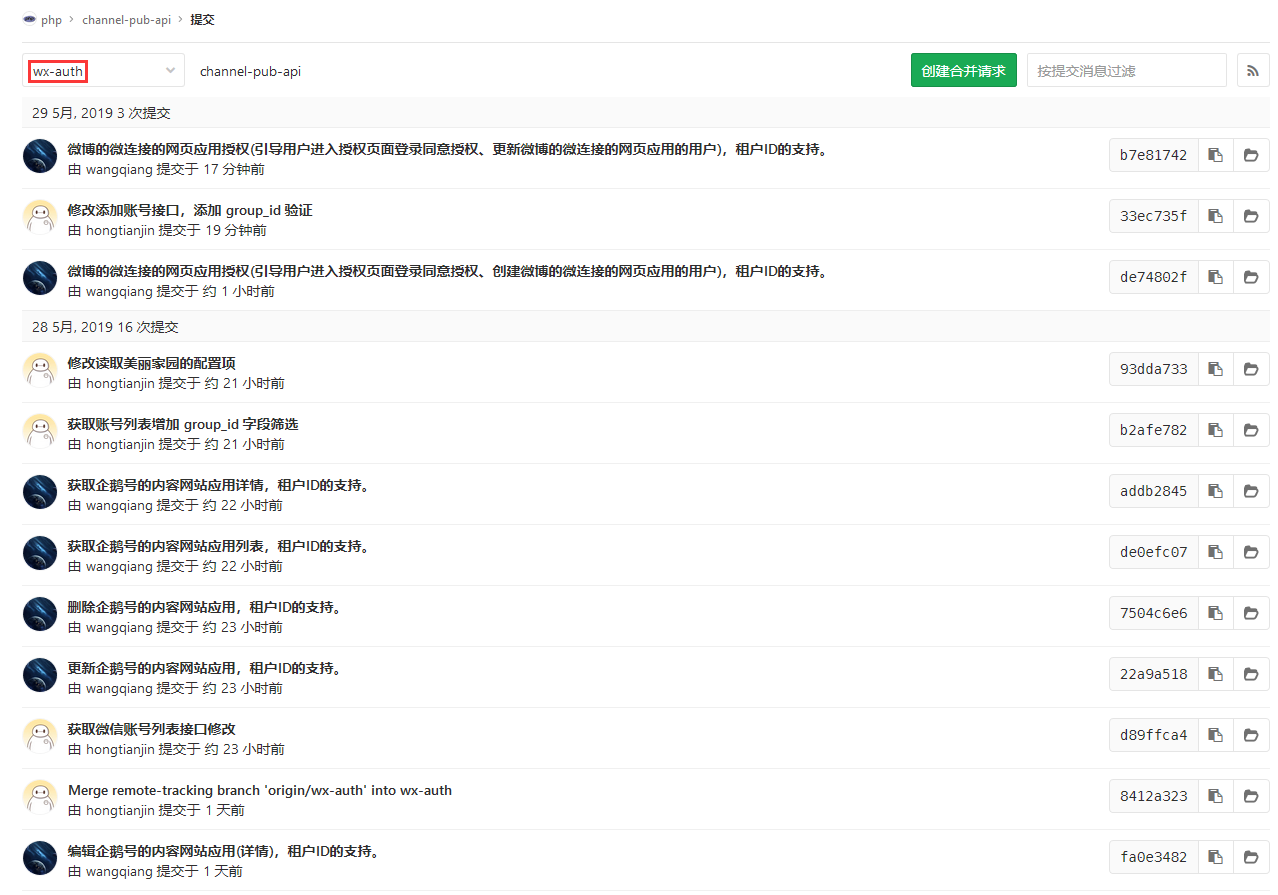Copy commit SHA 33ec735f to clipboard

point(1215,216)
